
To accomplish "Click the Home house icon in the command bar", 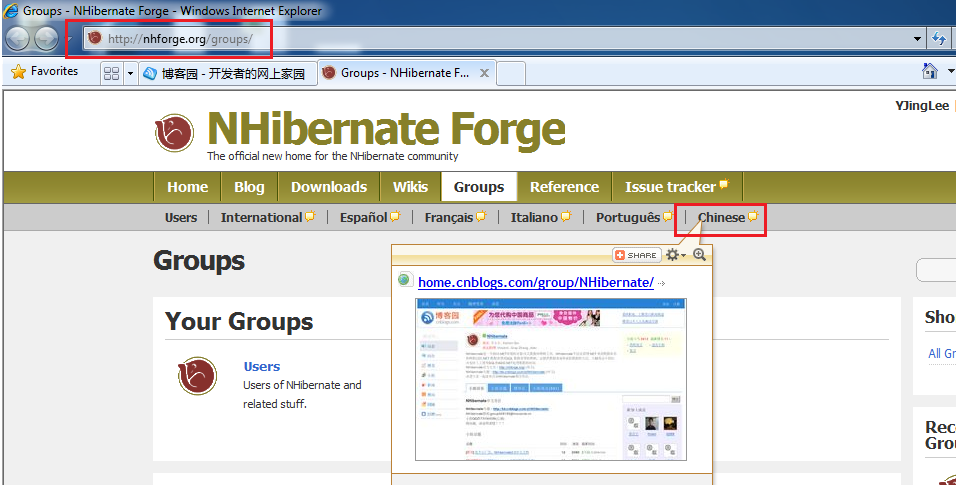I will tap(930, 72).
